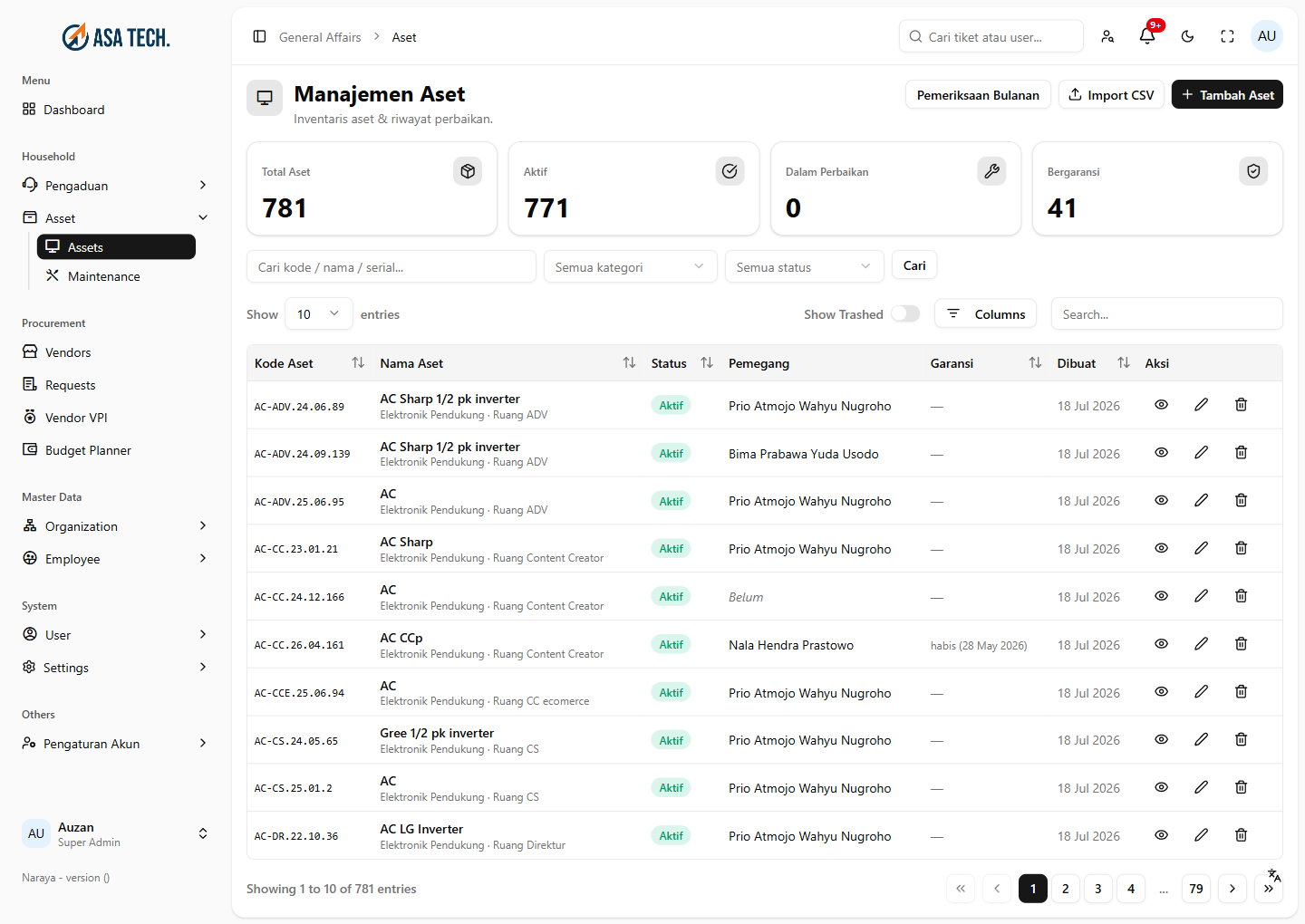Click the Tambah Aset button

pos(1227,94)
